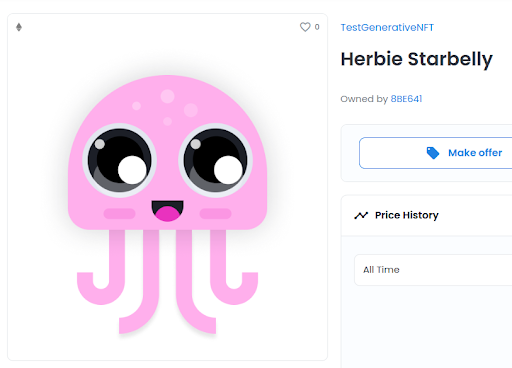
Task: Click the jellyfish's left eye
Action: (119, 161)
